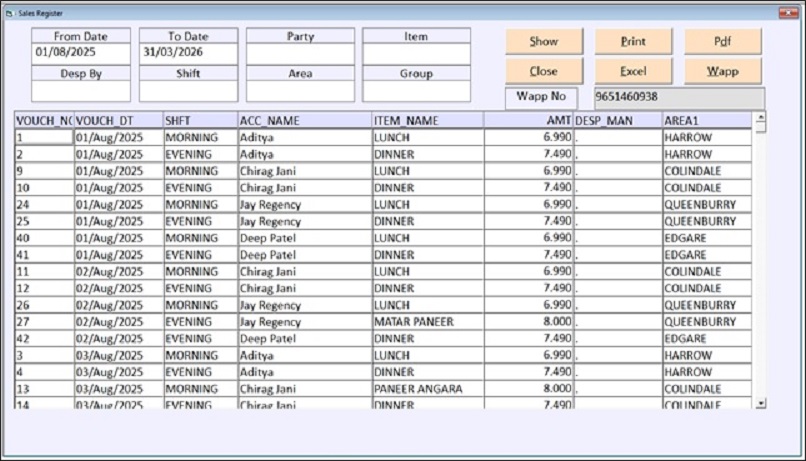
Task: Click the grid scrollbar down arrow
Action: [761, 403]
